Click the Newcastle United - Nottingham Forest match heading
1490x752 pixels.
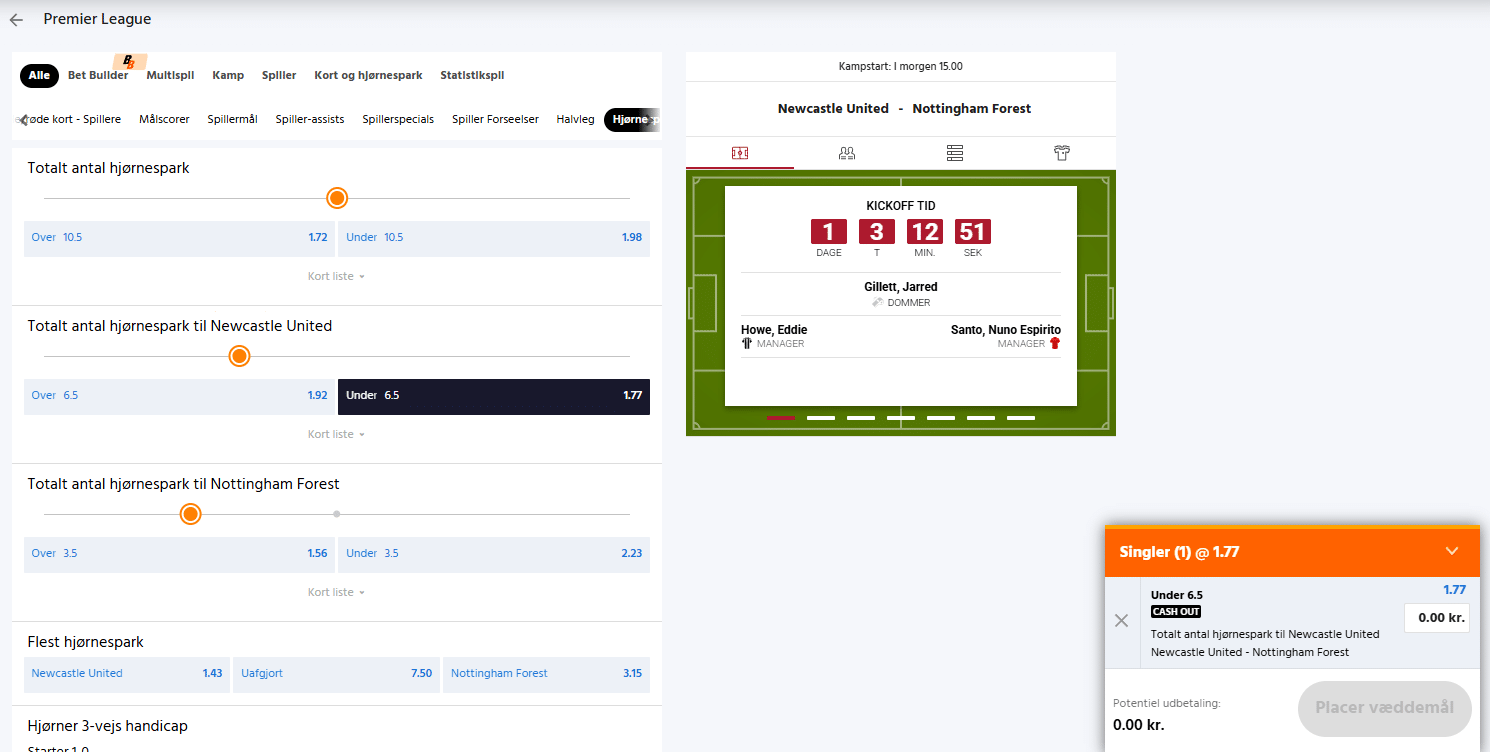pos(904,109)
